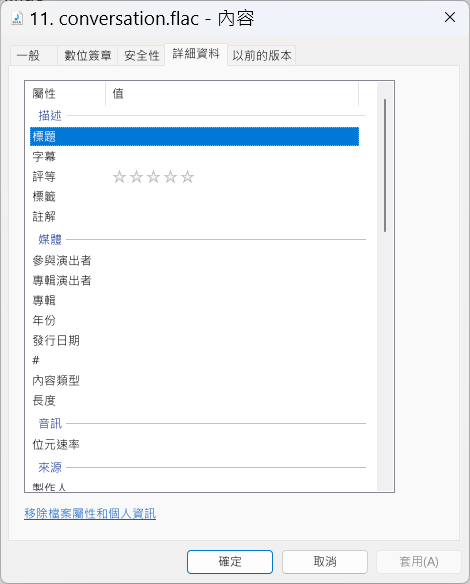This screenshot has height=584, width=470.
Task: Open the 安全性 tab
Action: pyautogui.click(x=142, y=56)
